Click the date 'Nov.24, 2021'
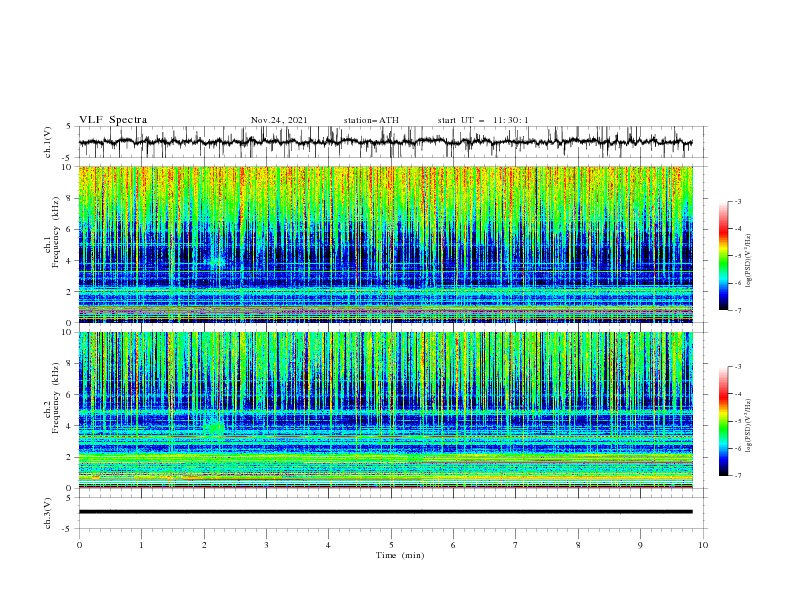 (279, 120)
